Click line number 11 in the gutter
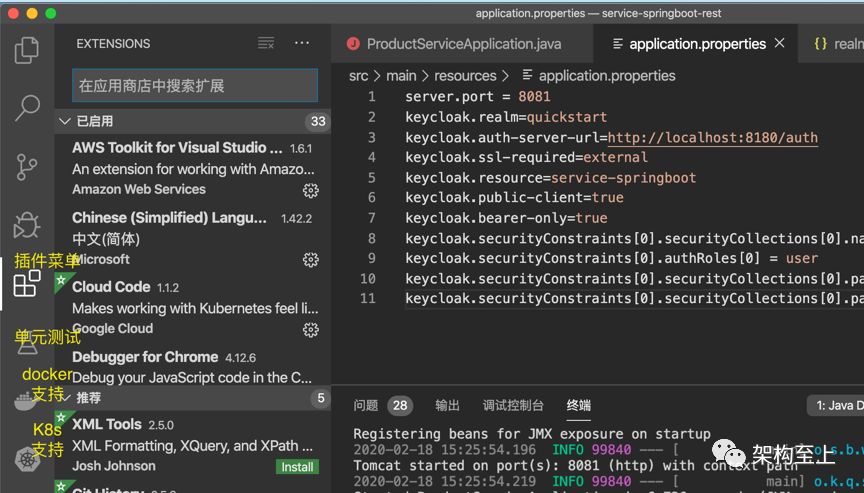 (368, 298)
